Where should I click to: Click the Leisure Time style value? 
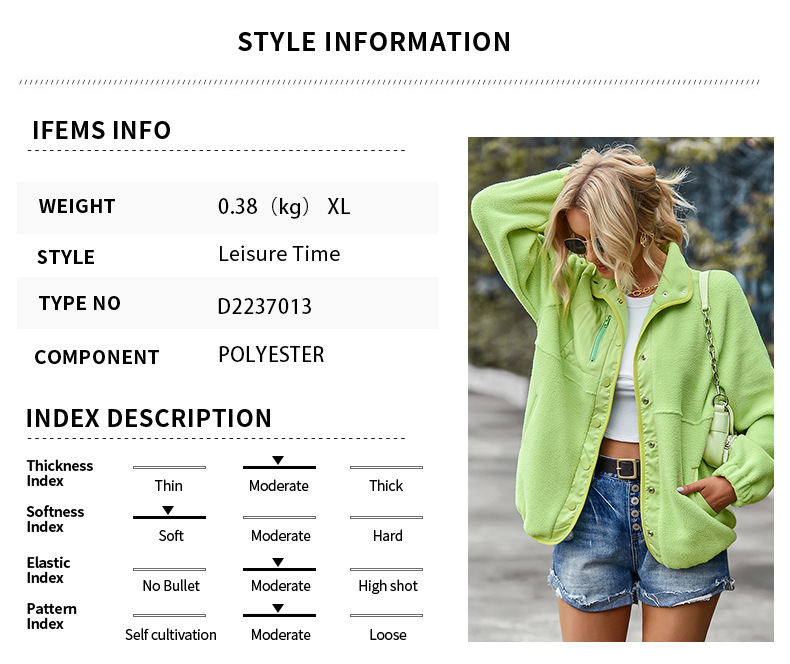279,254
